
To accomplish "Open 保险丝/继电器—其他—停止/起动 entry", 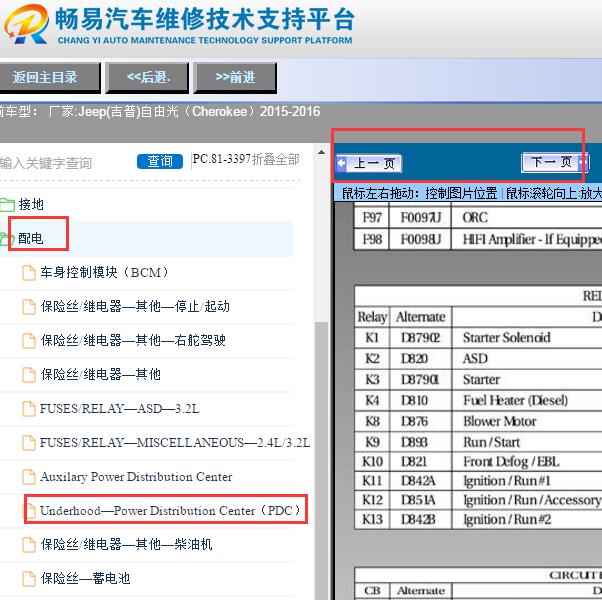I will tap(135, 306).
